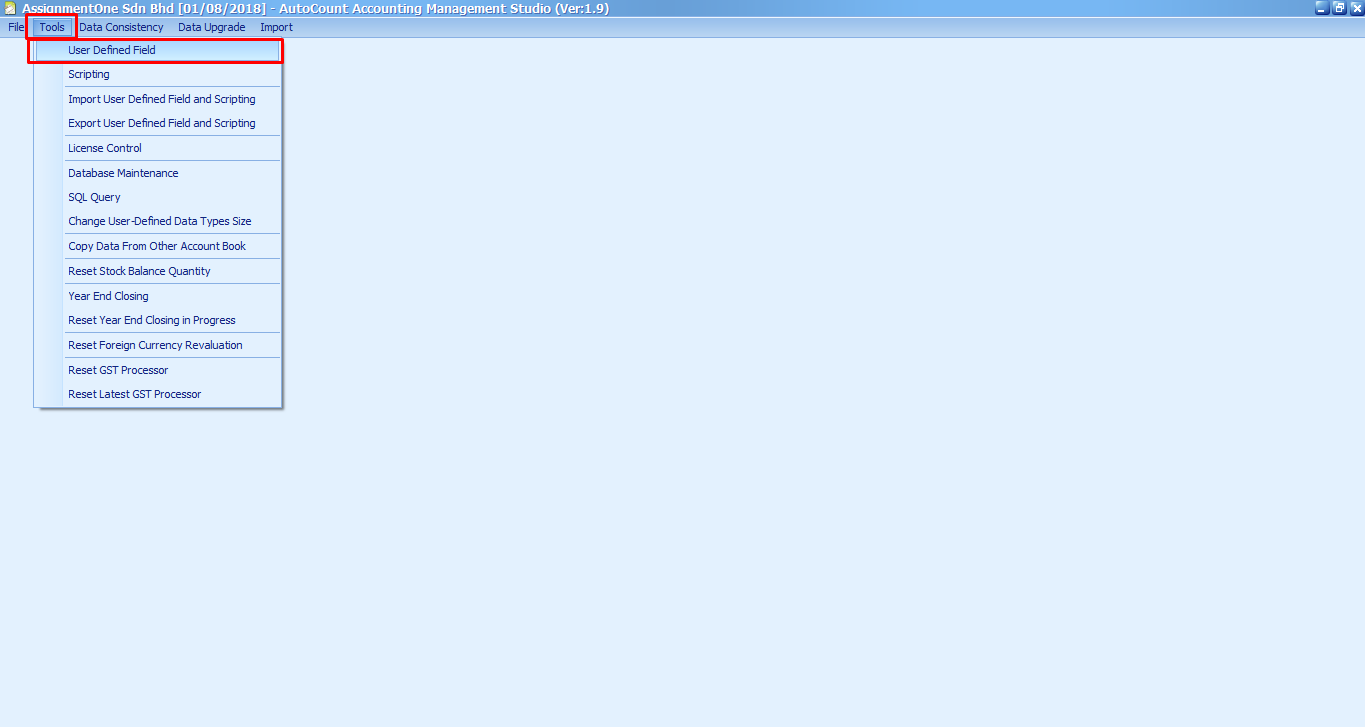Select the Scripting menu entry
The width and height of the screenshot is (1365, 727).
pyautogui.click(x=158, y=74)
